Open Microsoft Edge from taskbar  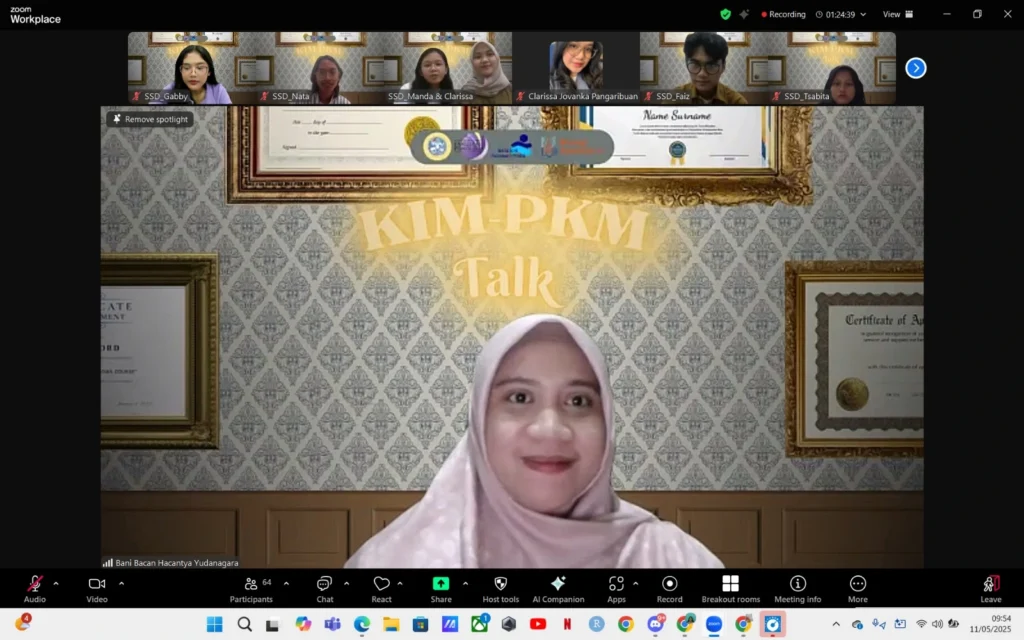(362, 624)
